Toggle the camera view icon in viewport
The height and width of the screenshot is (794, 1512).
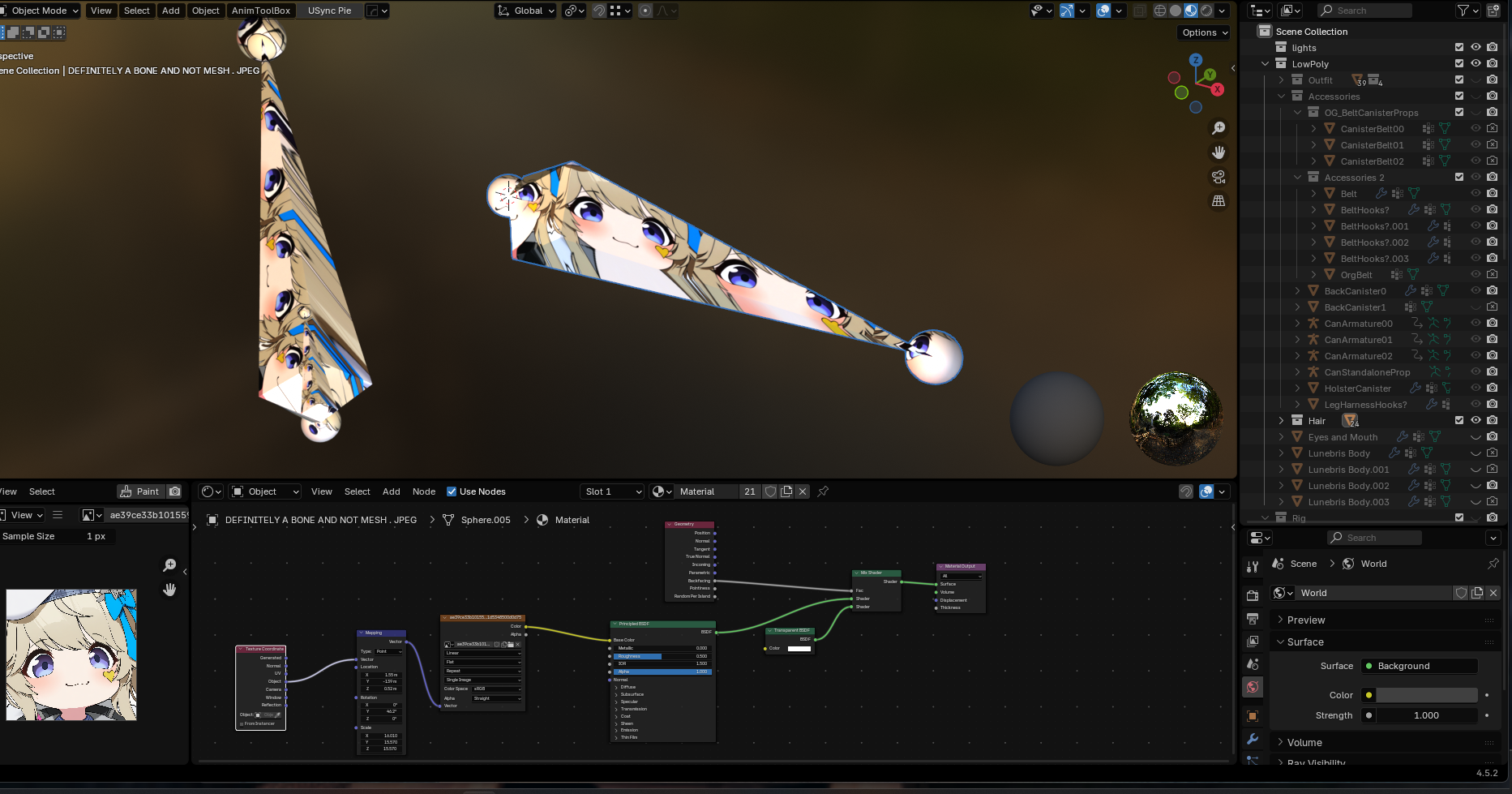pyautogui.click(x=1218, y=177)
